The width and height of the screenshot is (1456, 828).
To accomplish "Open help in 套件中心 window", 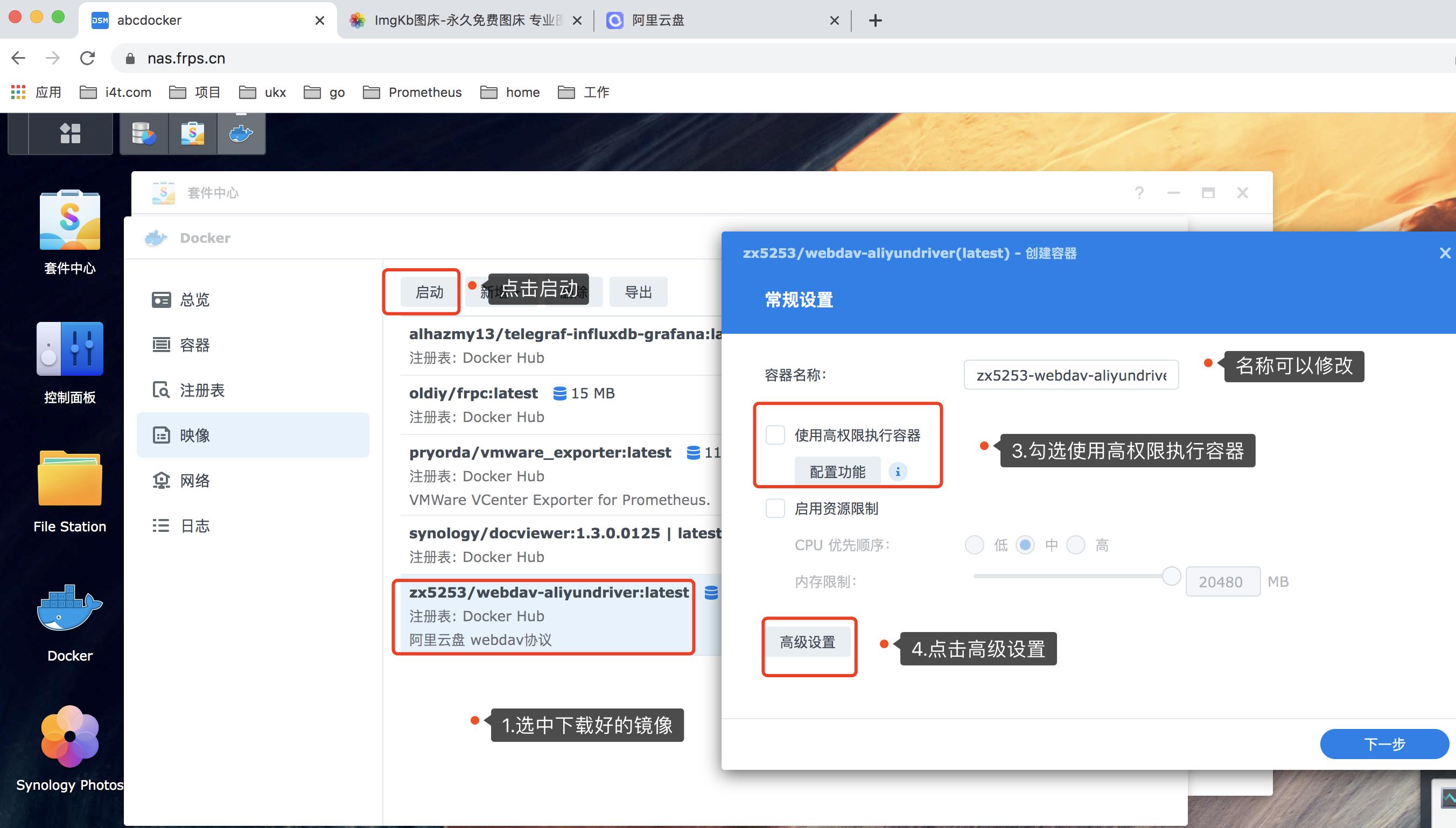I will click(1139, 193).
